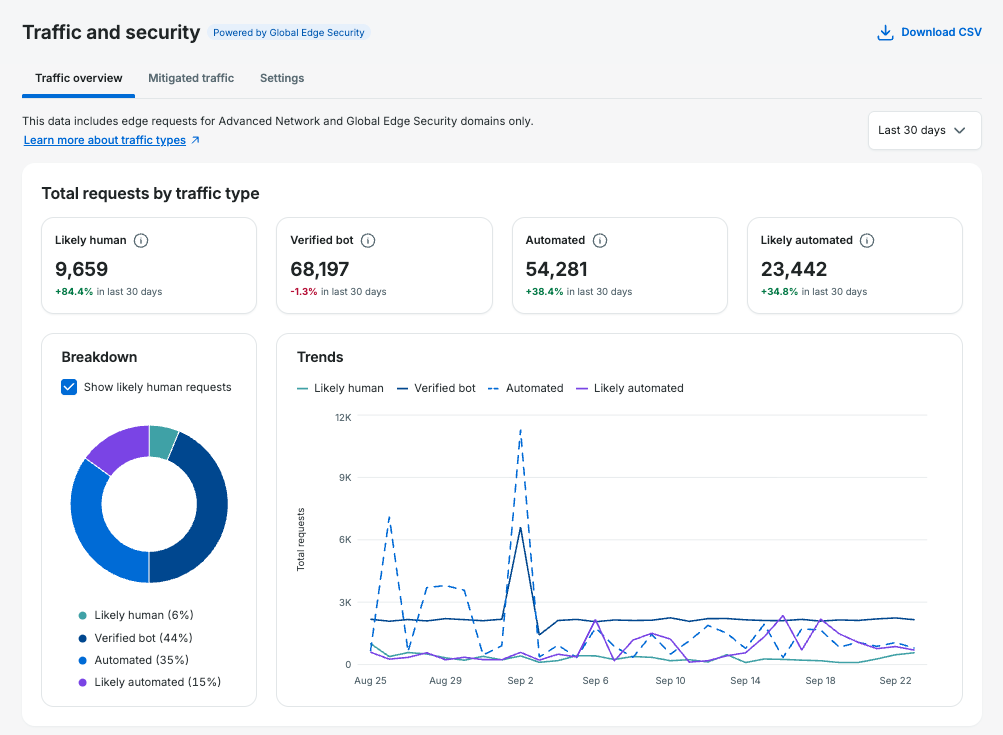This screenshot has width=1003, height=735.
Task: Click the Trends panel heading
Action: [320, 357]
